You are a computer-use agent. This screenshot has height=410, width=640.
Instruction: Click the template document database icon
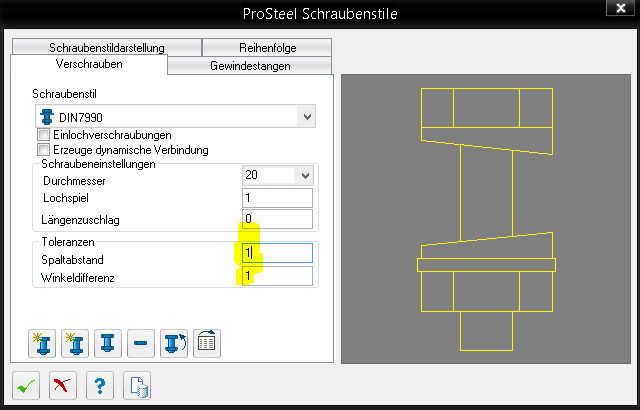(x=137, y=386)
